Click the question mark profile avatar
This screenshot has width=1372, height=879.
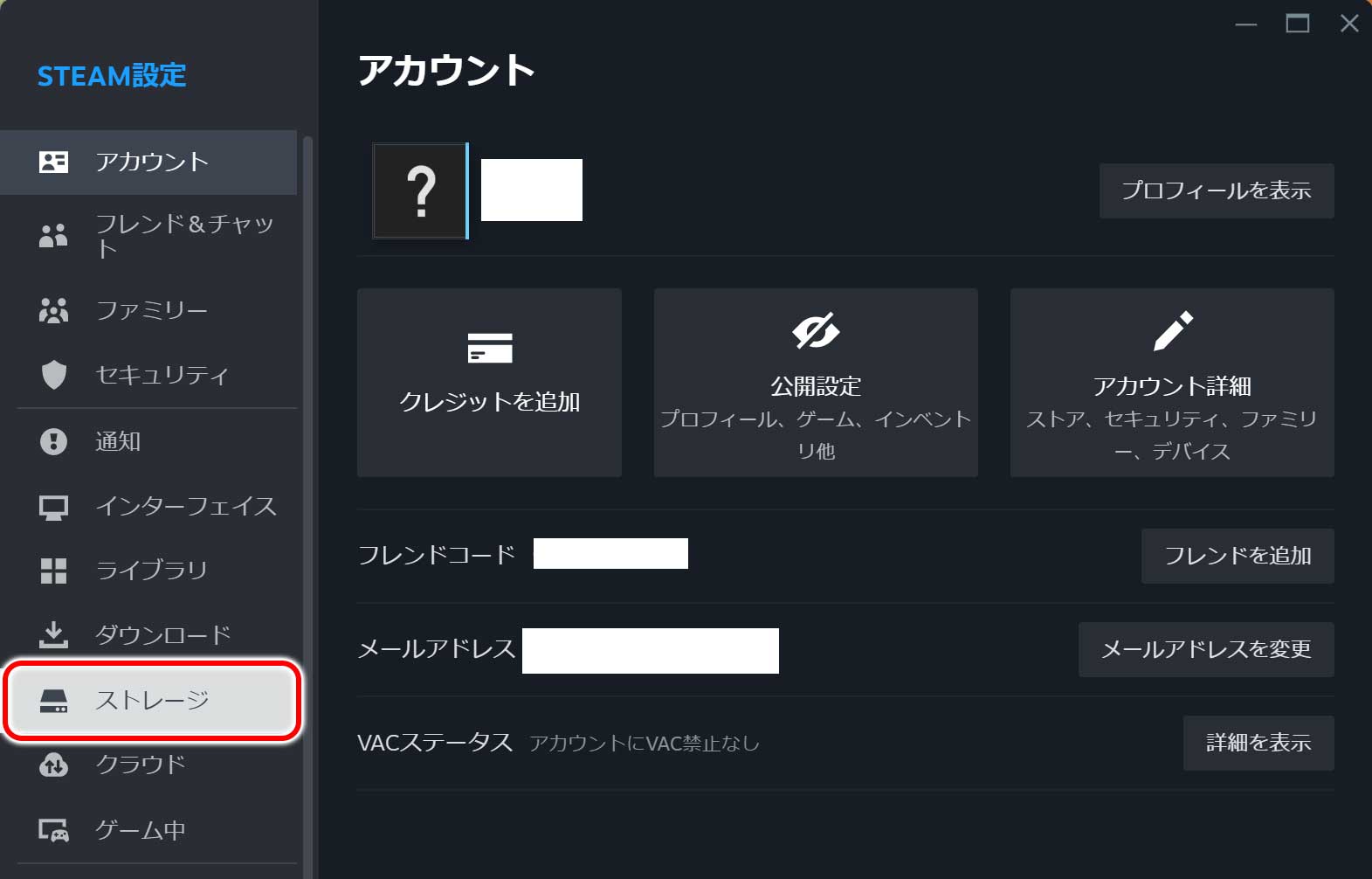coord(420,190)
